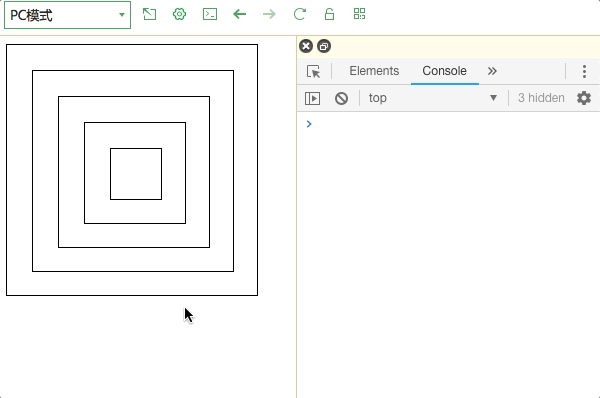Viewport: 600px width, 398px height.
Task: Open the PC模式 device mode dropdown
Action: tap(67, 15)
